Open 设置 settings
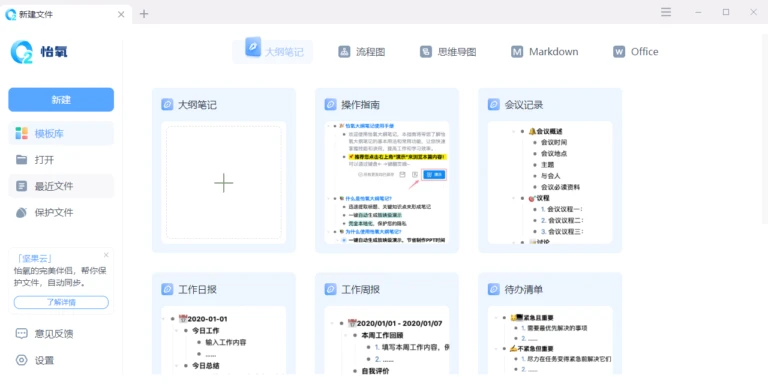Viewport: 768px width, 384px height. point(61,360)
